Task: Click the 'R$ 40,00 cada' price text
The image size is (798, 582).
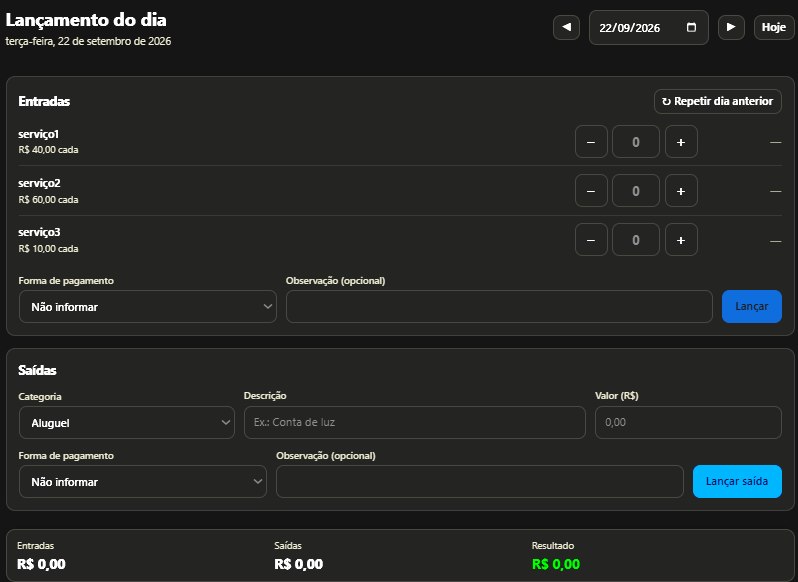Action: coord(48,150)
